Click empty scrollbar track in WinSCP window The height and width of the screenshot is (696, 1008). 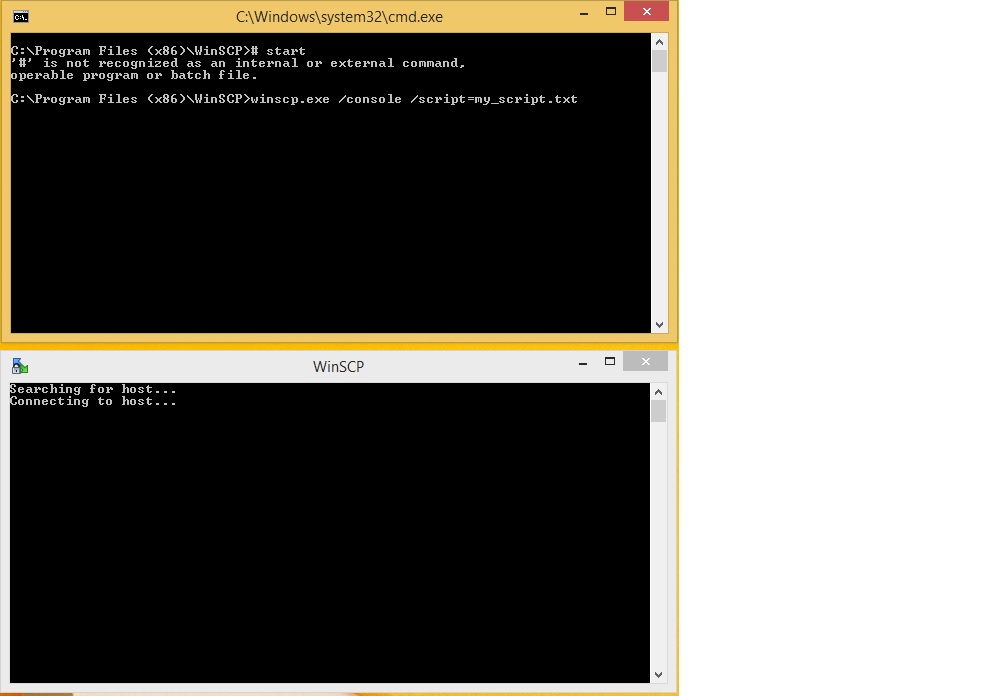point(658,550)
